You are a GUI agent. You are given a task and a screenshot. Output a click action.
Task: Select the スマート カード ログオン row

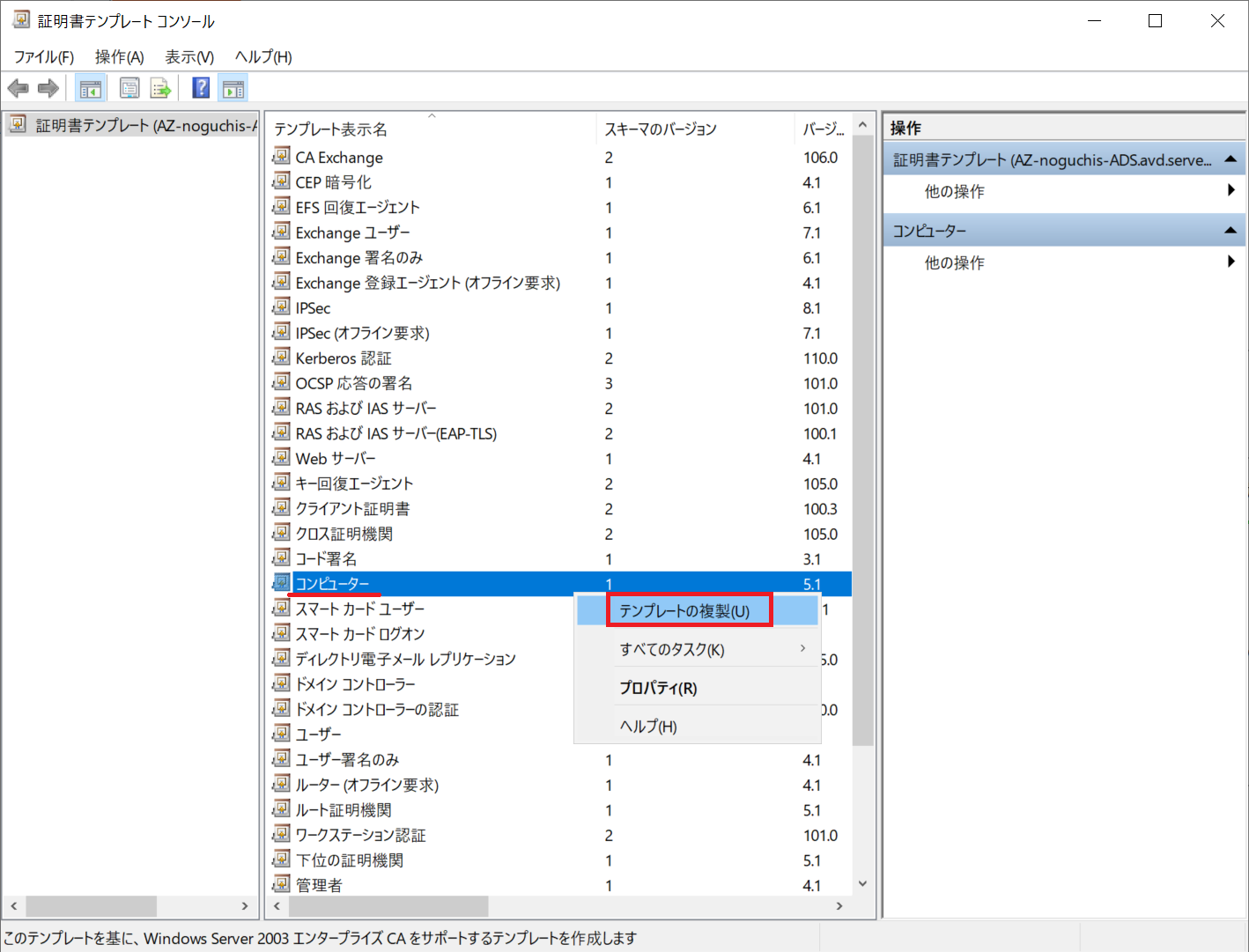421,634
